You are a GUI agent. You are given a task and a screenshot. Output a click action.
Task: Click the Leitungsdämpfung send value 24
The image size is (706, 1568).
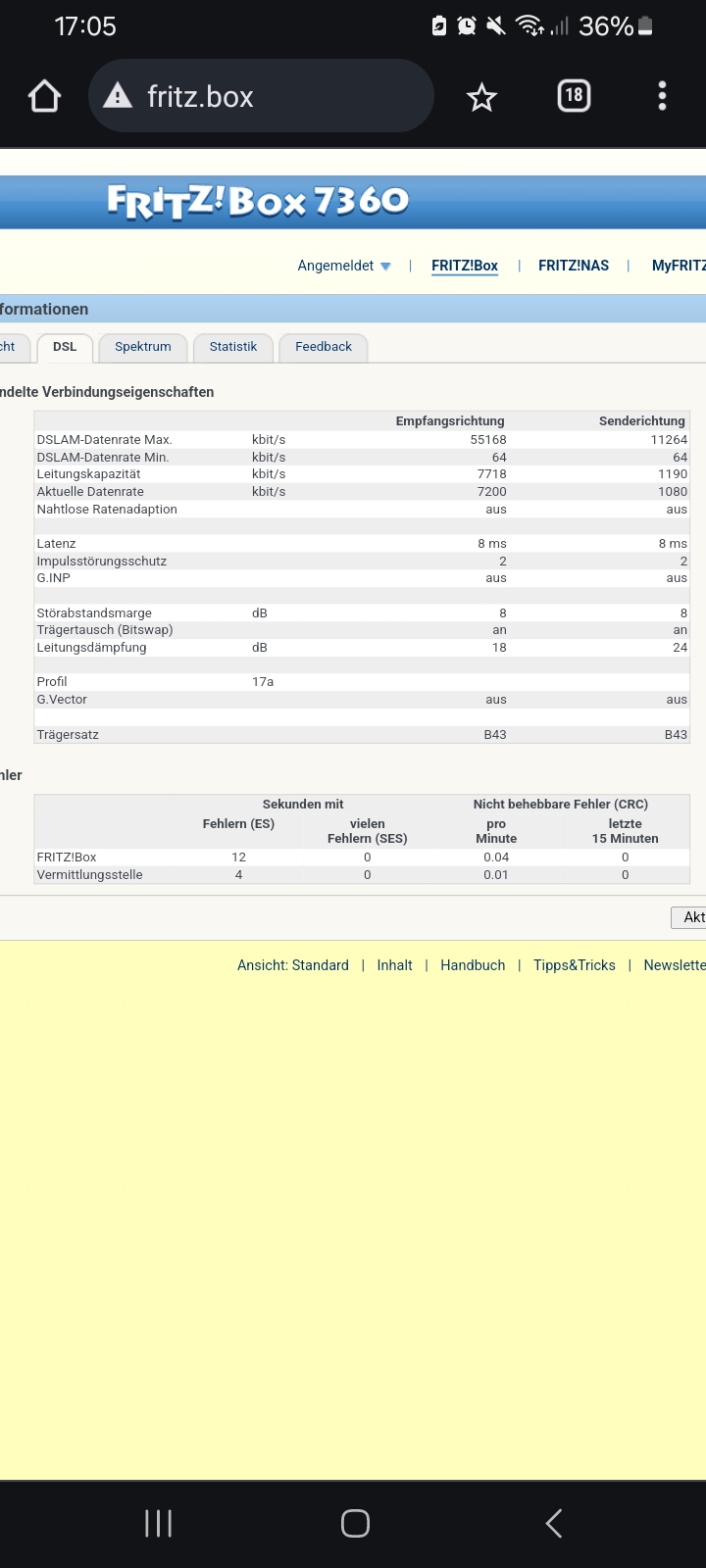(681, 648)
